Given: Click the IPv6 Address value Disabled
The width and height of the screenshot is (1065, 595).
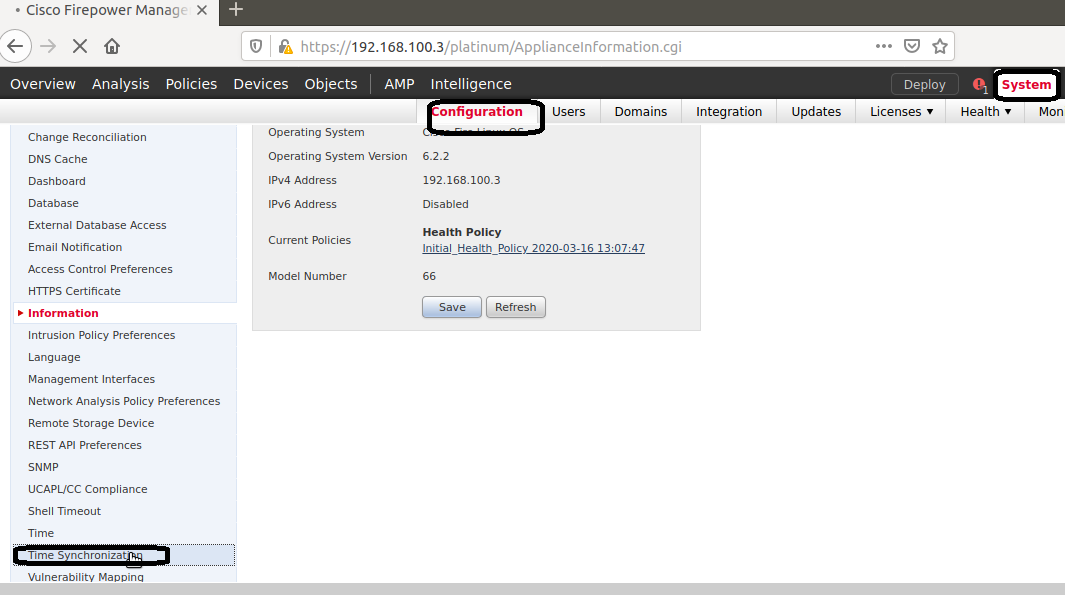Looking at the screenshot, I should click(x=445, y=204).
